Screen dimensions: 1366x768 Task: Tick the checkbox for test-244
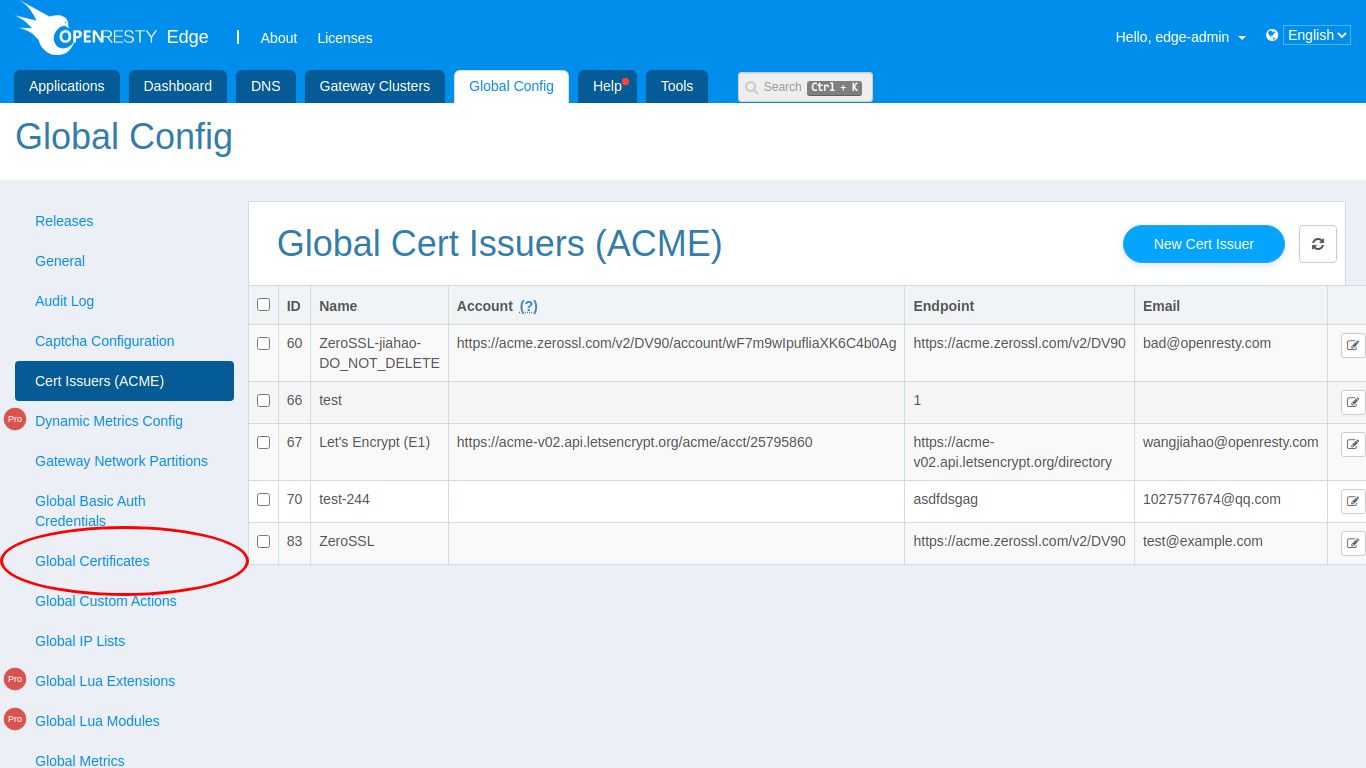click(263, 499)
